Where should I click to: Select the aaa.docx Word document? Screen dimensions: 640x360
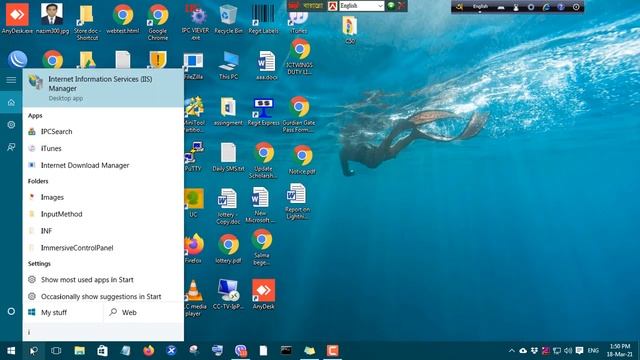point(267,65)
